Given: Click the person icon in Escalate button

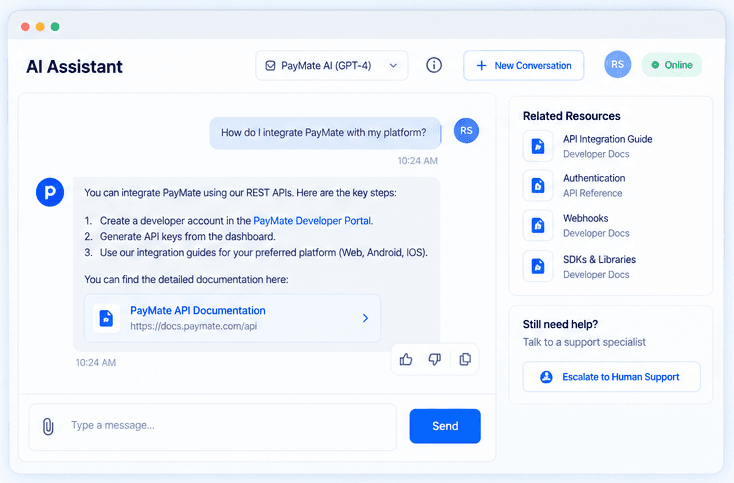Looking at the screenshot, I should [546, 377].
